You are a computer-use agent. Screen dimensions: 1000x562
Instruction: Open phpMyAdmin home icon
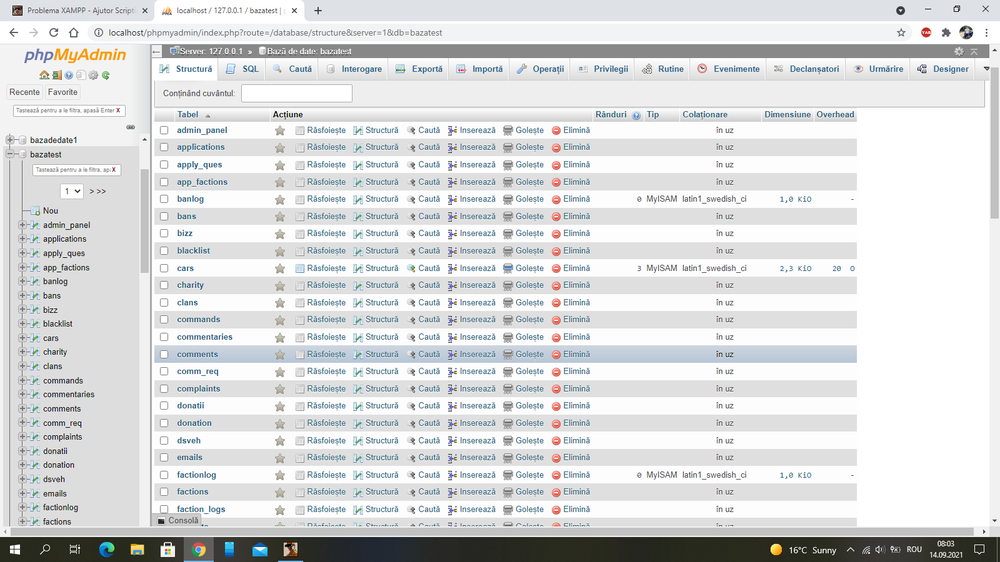[44, 75]
